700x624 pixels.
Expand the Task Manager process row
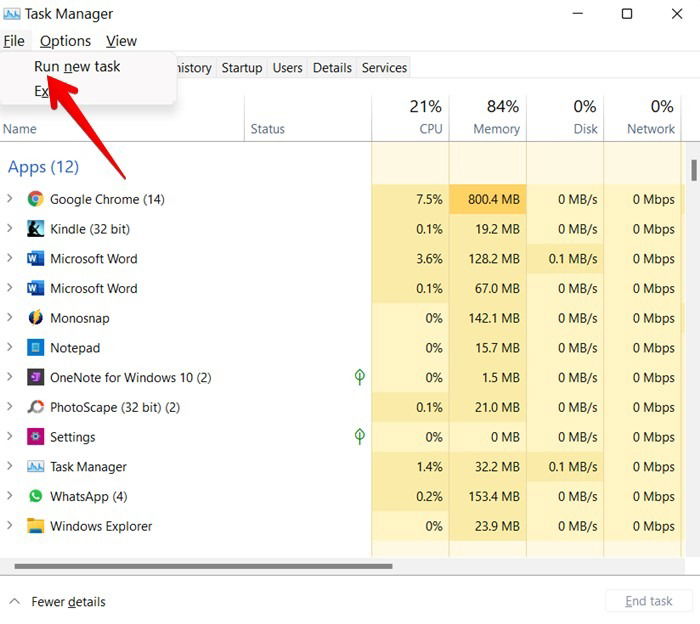[x=9, y=466]
